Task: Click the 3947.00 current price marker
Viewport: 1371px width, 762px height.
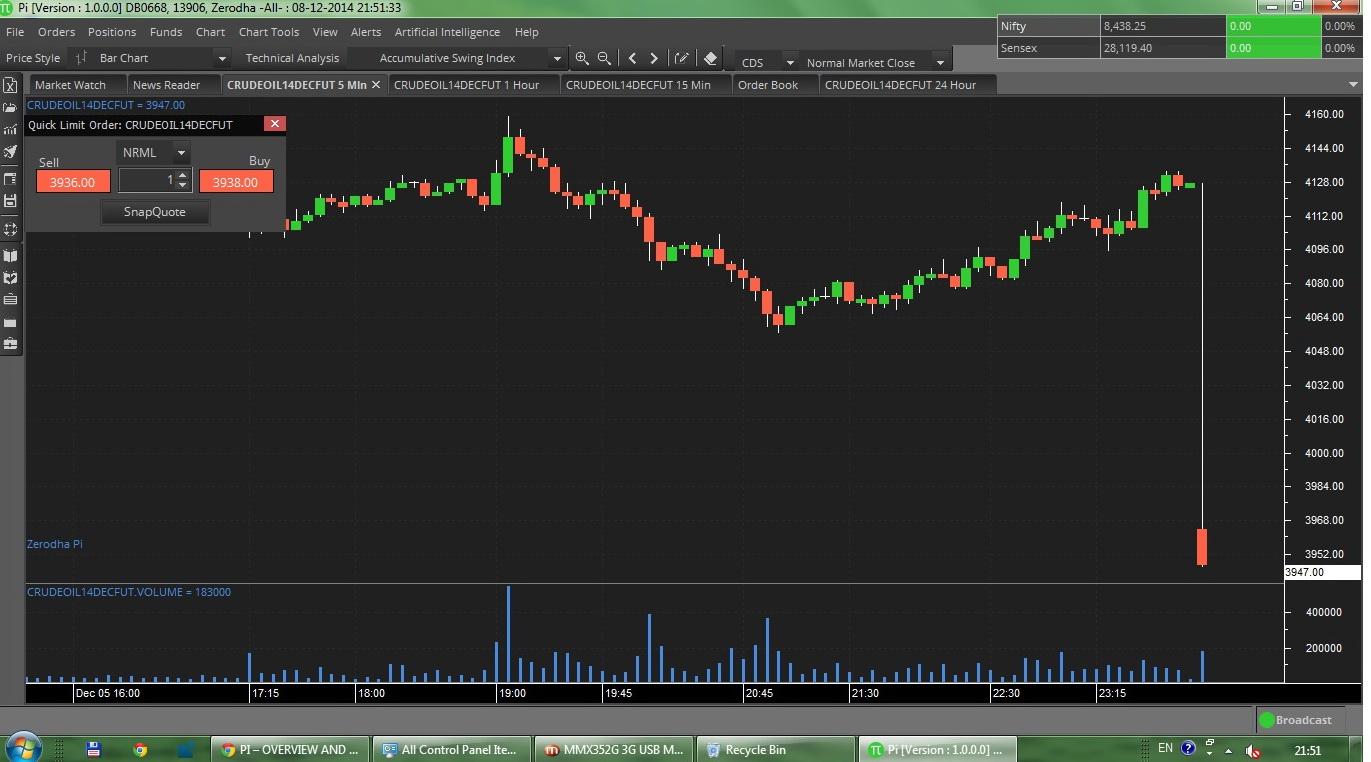Action: click(x=1322, y=572)
